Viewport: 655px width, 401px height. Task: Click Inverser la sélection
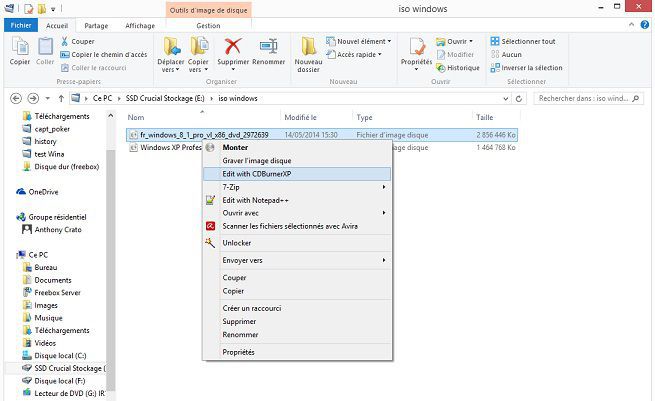[x=526, y=68]
